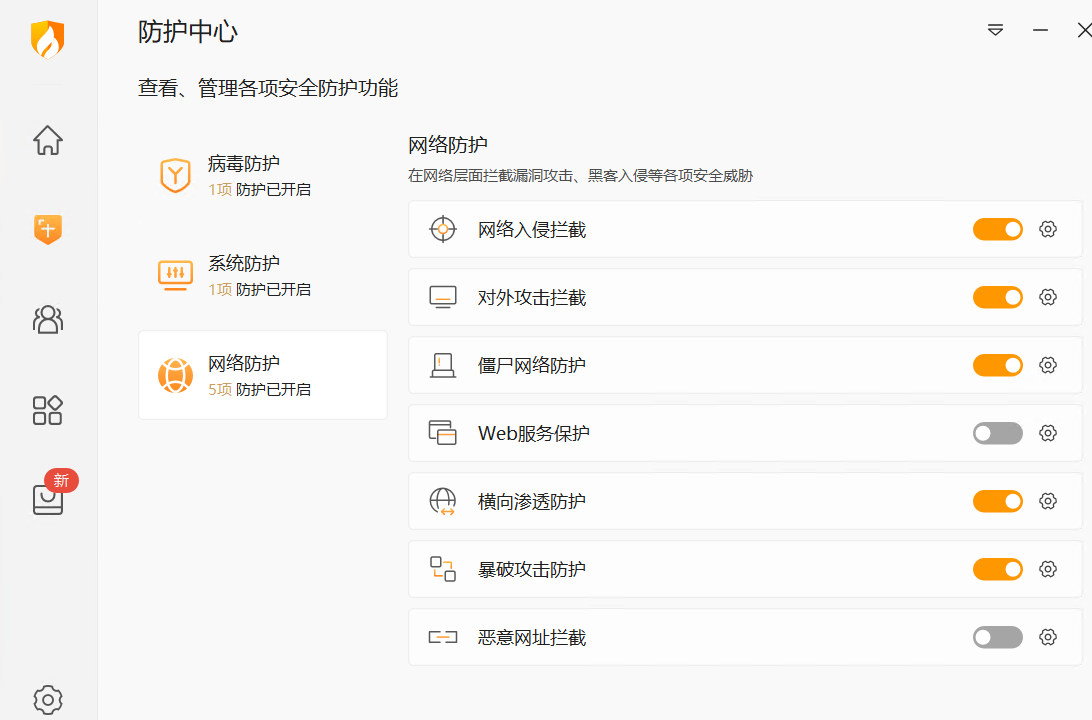The height and width of the screenshot is (720, 1092).
Task: Turn off the 僵尸网络防护 switch
Action: [x=997, y=365]
